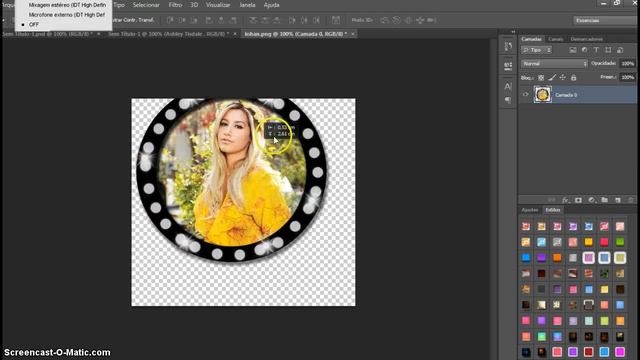Screen dimensions: 640x360
Task: Open the 3D menu
Action: (194, 5)
